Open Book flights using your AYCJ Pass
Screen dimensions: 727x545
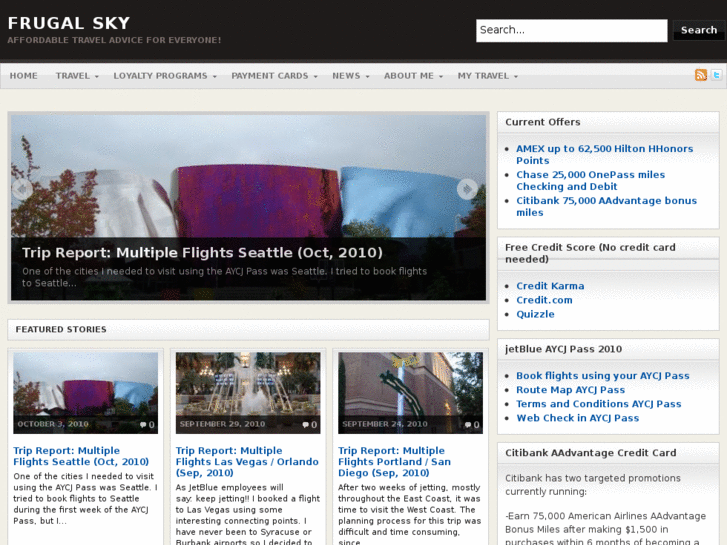click(x=603, y=376)
